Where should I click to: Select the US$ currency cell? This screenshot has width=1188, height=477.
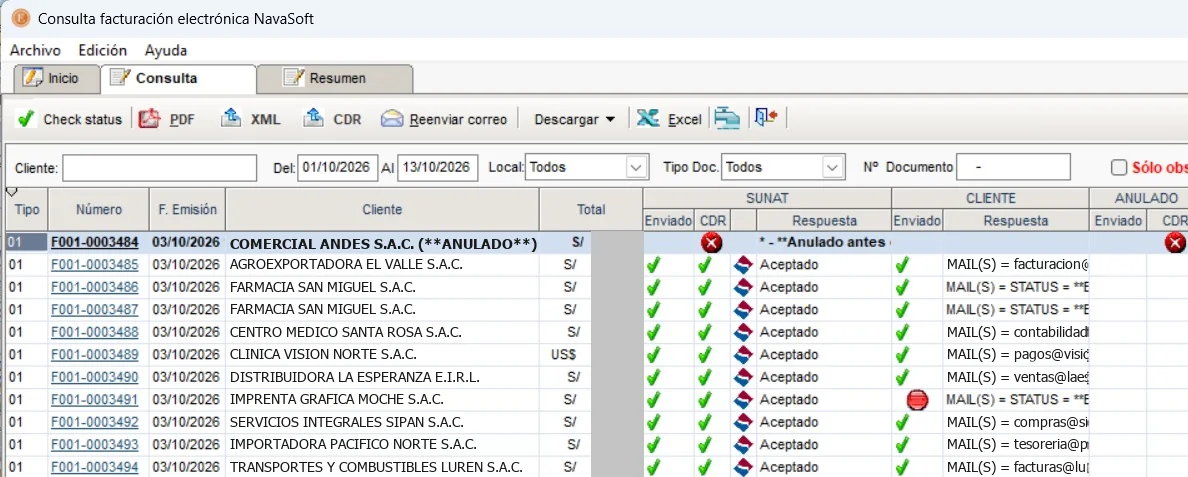(564, 354)
